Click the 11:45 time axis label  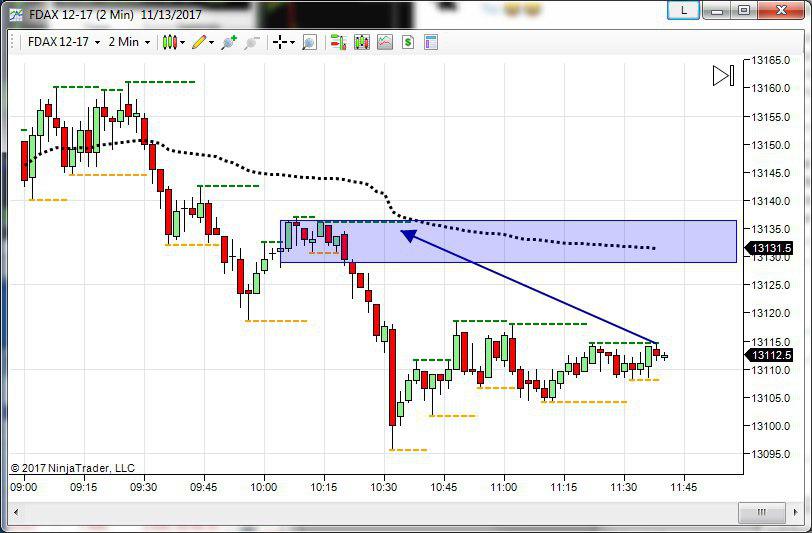tap(684, 487)
